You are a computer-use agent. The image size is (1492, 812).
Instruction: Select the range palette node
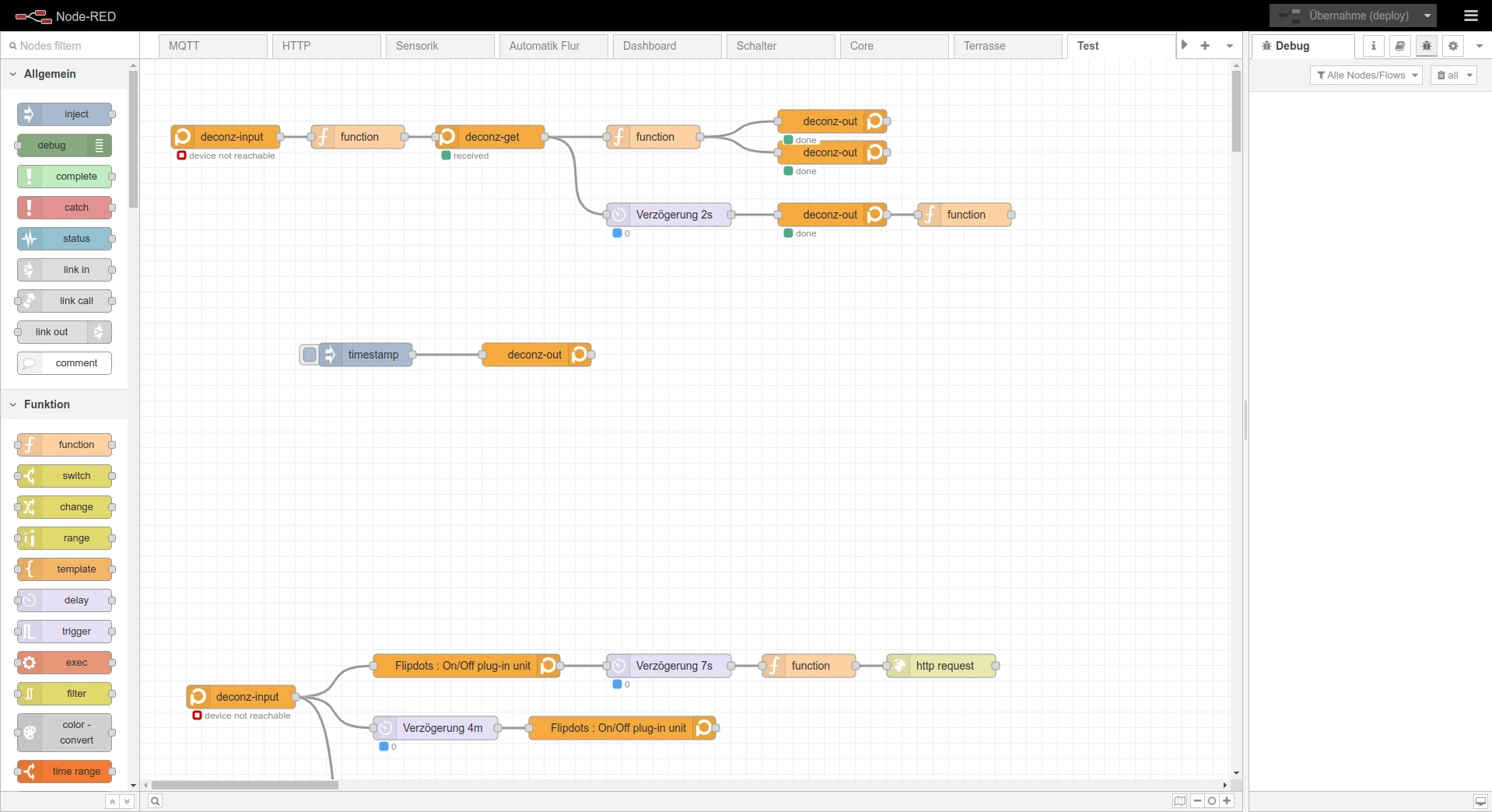pyautogui.click(x=65, y=538)
